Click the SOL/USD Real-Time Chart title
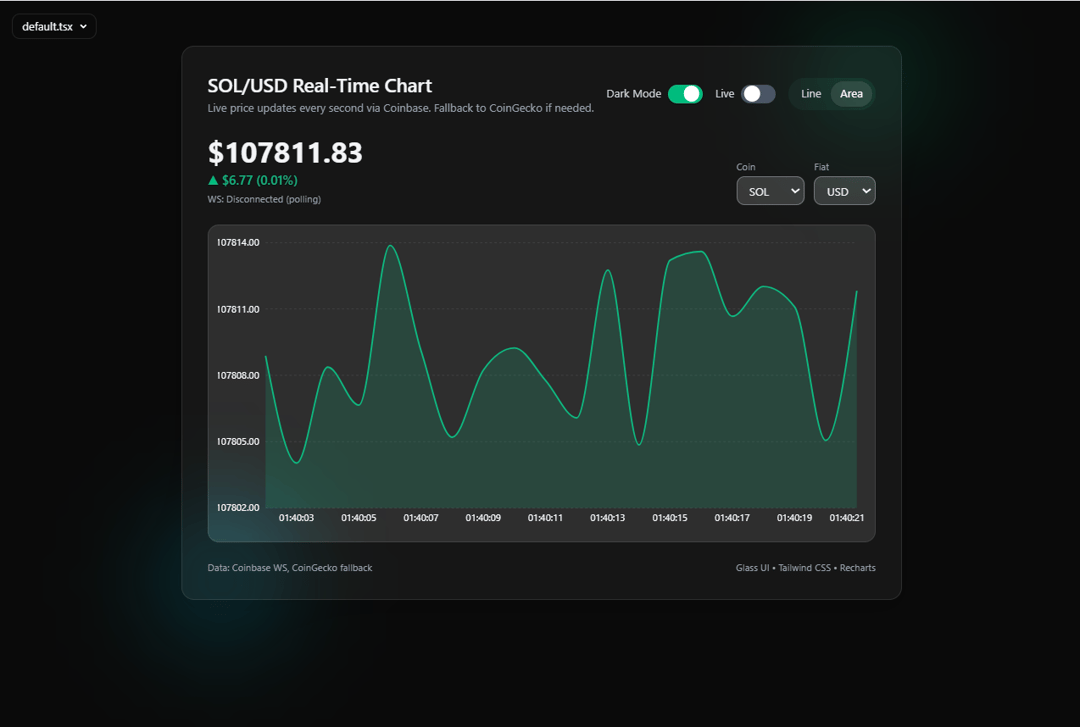Screen dimensions: 1080x727 point(320,85)
